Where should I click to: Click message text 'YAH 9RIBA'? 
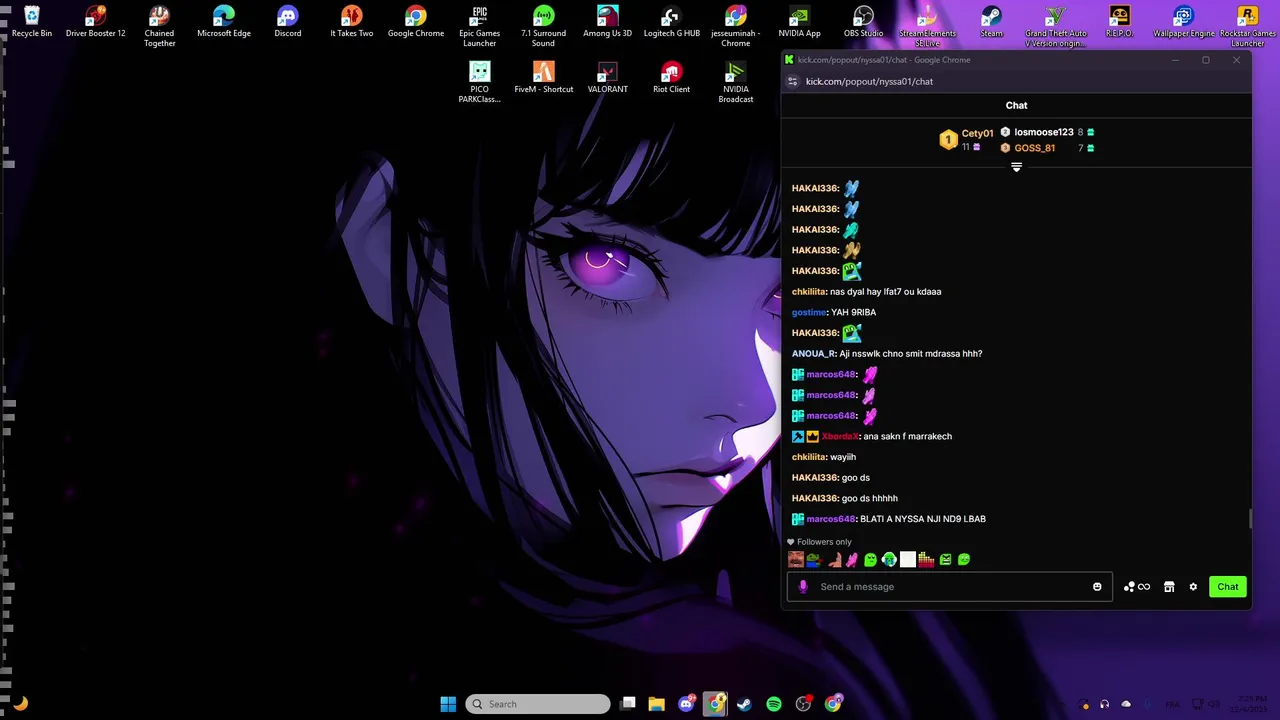[x=854, y=312]
